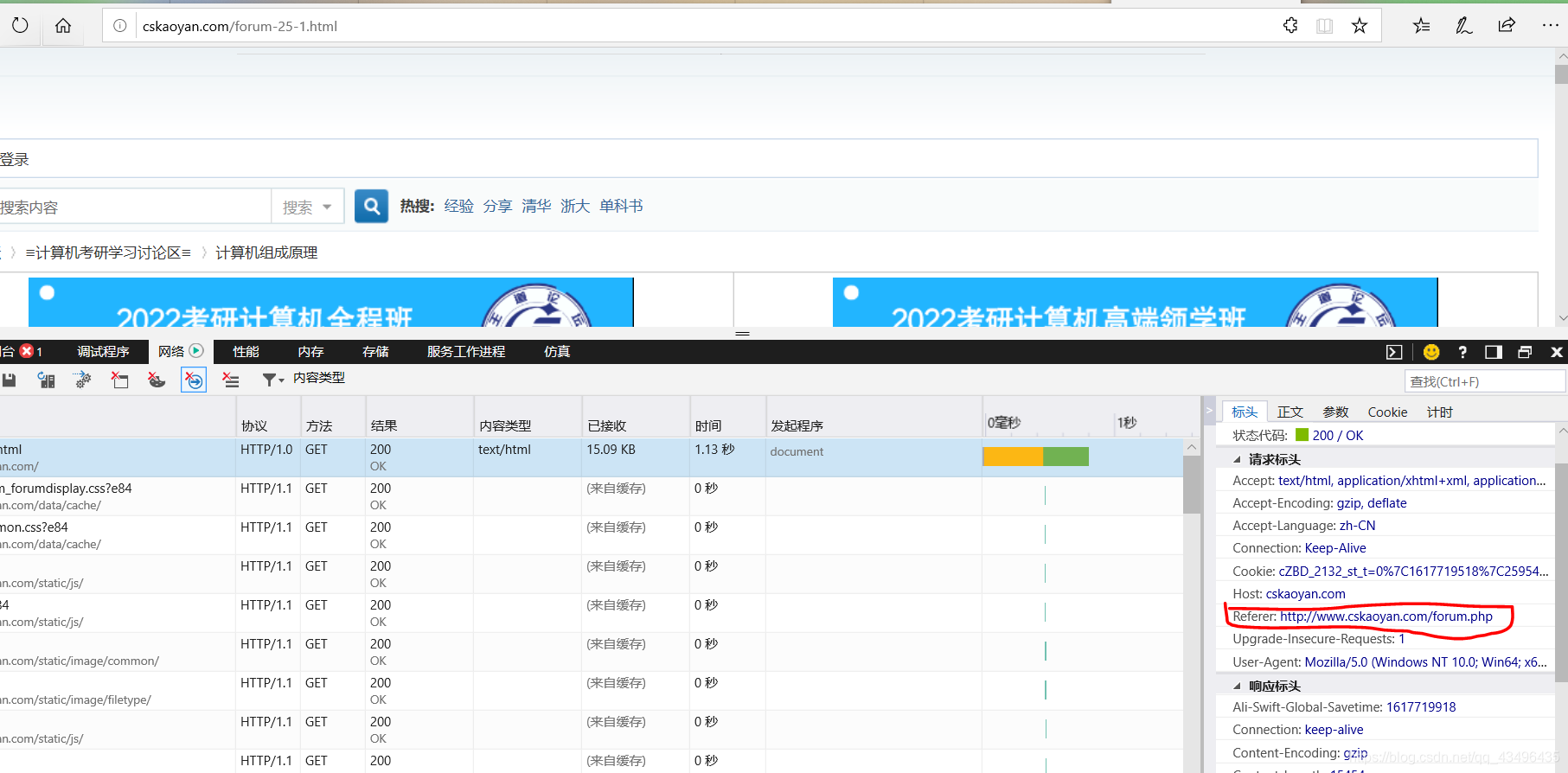Image resolution: width=1568 pixels, height=773 pixels.
Task: Change DevTools dock position icon
Action: 1494,352
